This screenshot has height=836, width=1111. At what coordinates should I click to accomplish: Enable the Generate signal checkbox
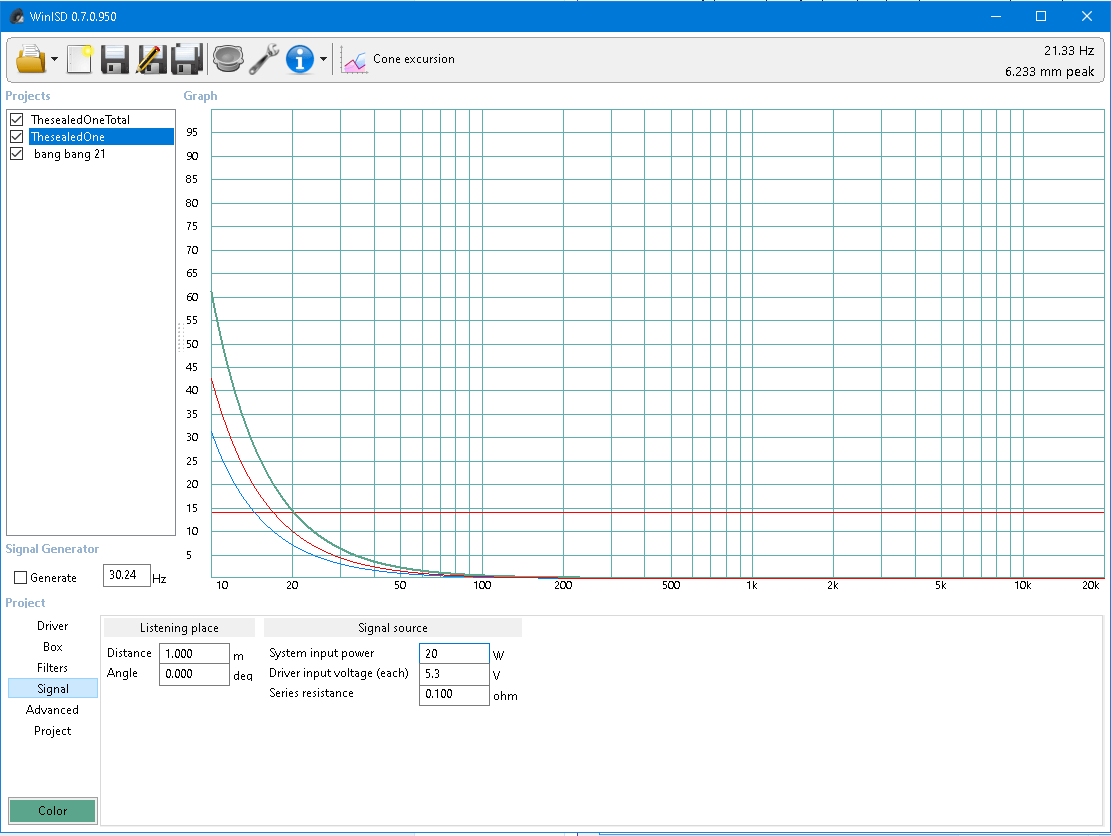tap(21, 577)
